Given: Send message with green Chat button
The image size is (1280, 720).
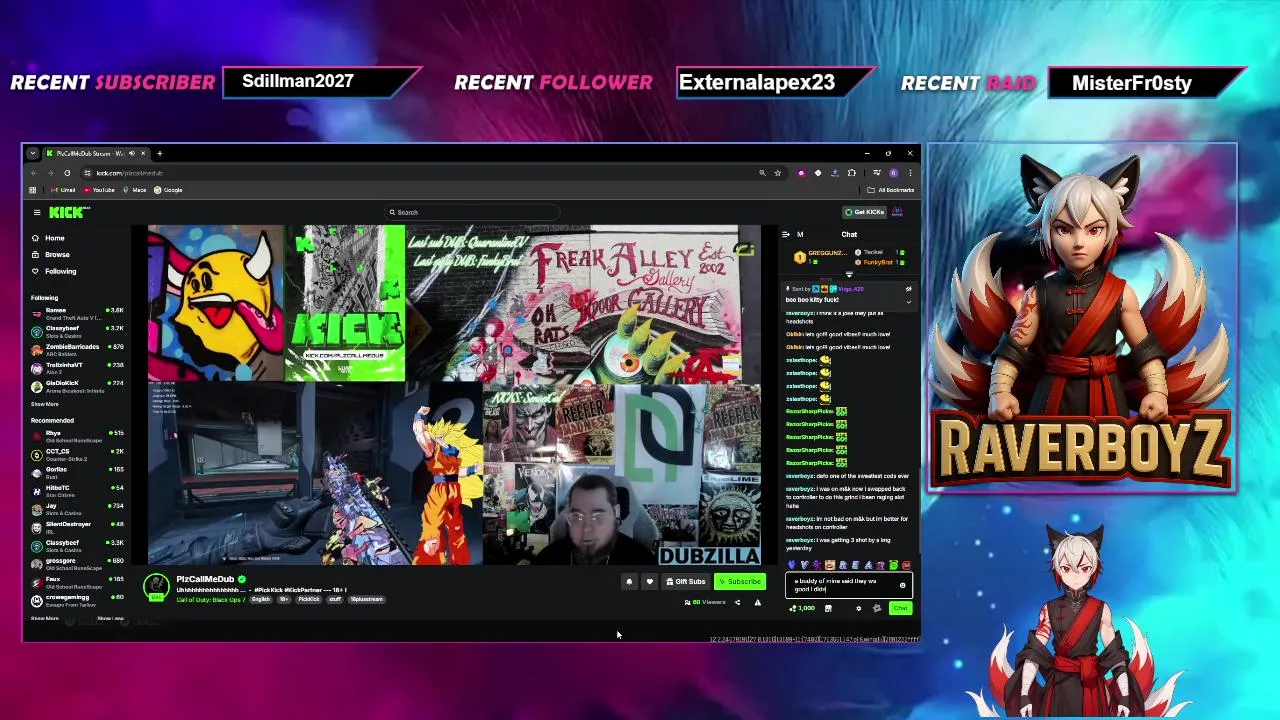Looking at the screenshot, I should 900,608.
